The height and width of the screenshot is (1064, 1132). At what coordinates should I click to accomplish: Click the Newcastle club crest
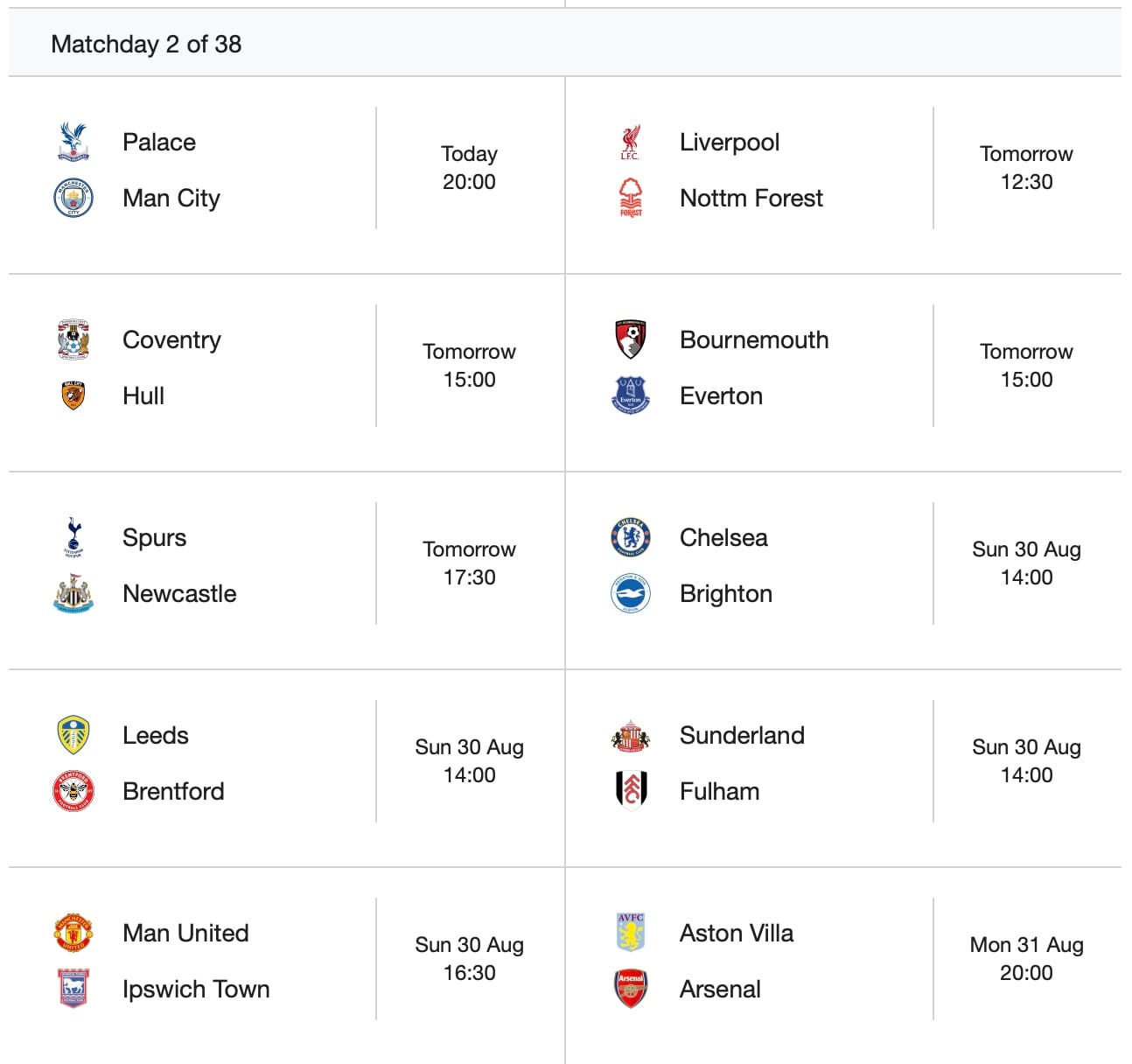click(x=73, y=593)
